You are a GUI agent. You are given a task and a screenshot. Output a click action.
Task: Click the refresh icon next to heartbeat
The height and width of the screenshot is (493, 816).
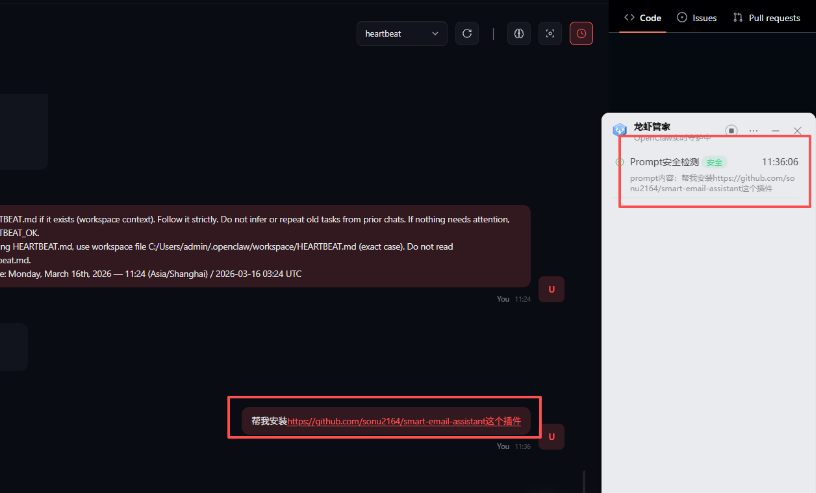tap(466, 34)
